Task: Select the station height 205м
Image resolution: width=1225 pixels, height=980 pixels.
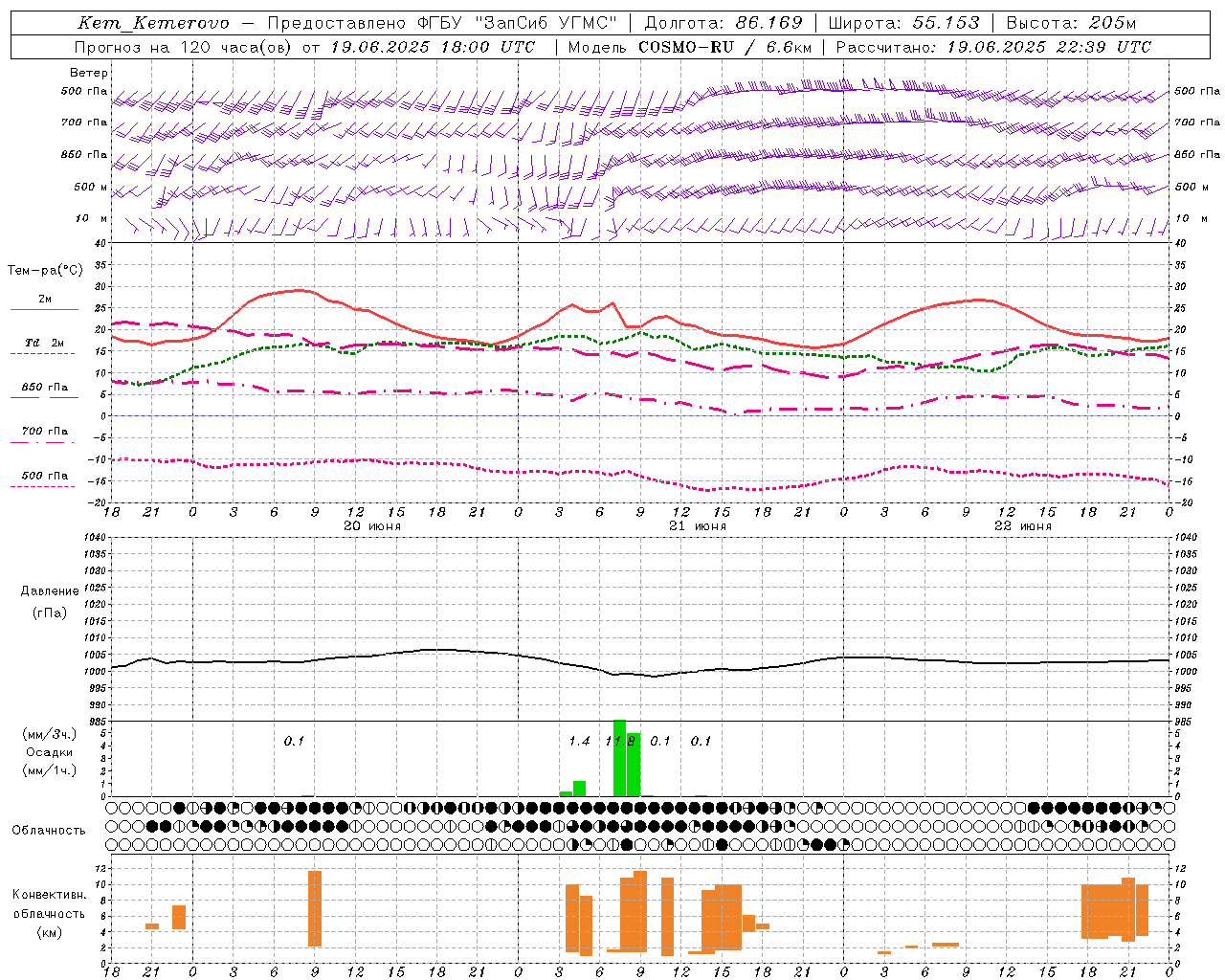Action: coord(1112,23)
